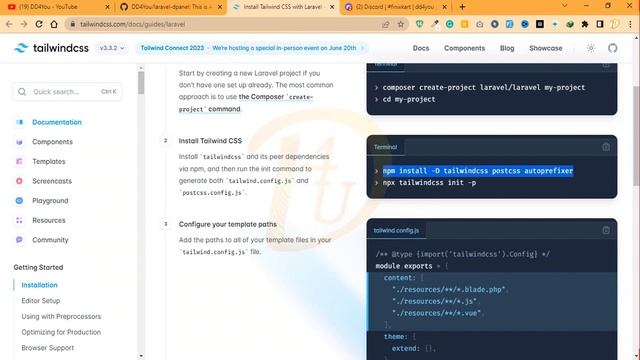
Task: Switch to the laravel-dpanel GitHub tab
Action: point(170,7)
